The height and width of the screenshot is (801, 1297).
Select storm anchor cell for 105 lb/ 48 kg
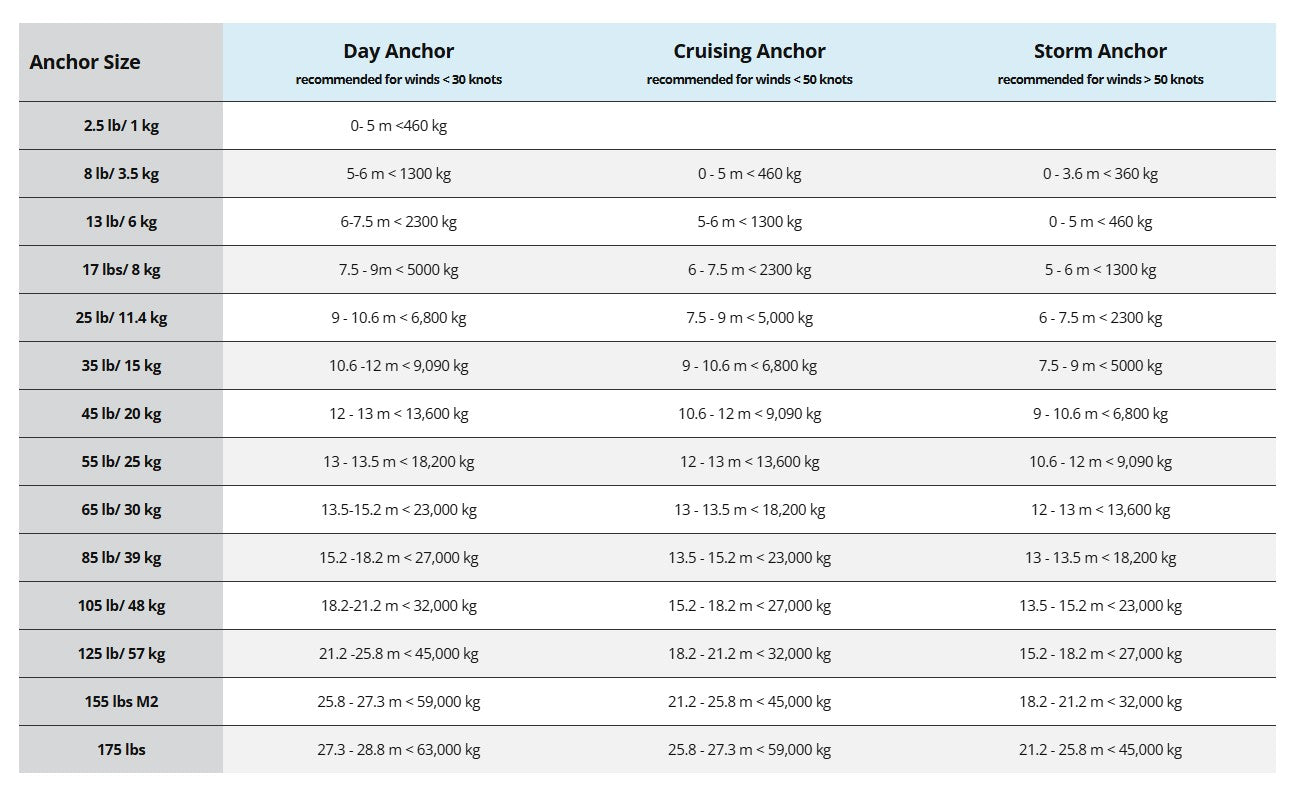click(x=1100, y=606)
